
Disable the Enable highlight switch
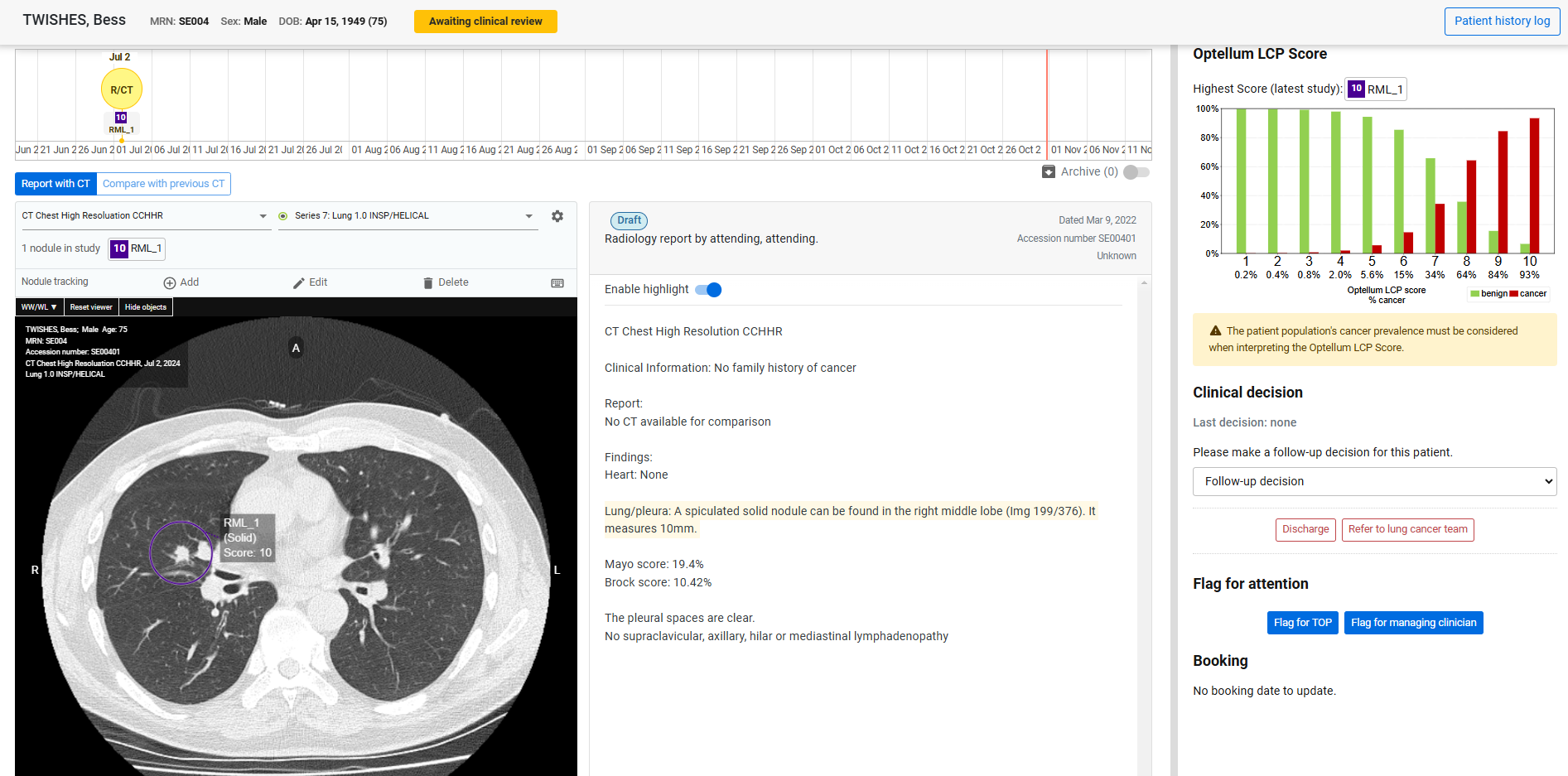pyautogui.click(x=708, y=290)
